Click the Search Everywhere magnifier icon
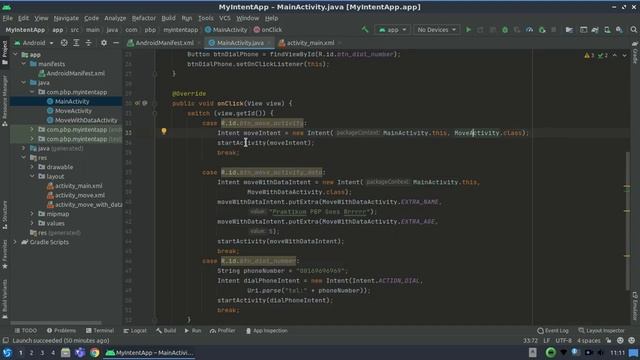The image size is (640, 360). coord(633,30)
